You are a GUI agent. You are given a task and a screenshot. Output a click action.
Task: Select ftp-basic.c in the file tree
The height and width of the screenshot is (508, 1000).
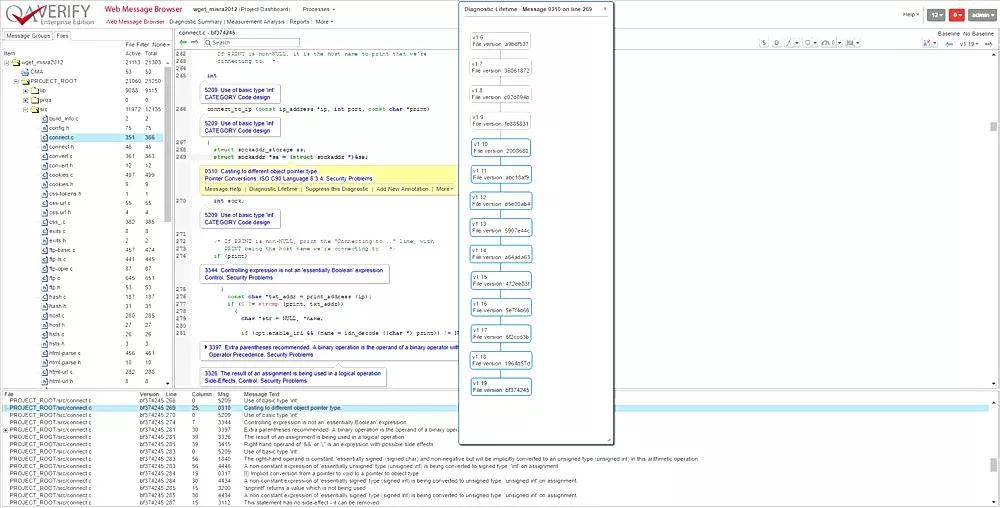[61, 250]
